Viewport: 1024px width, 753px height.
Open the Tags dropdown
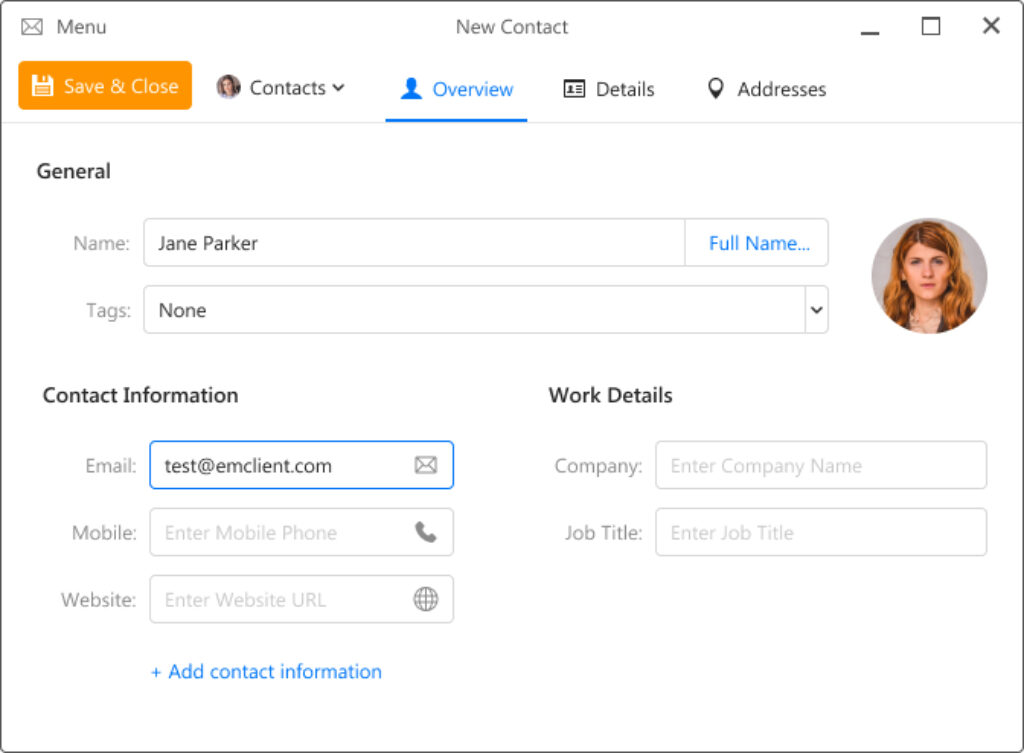815,310
